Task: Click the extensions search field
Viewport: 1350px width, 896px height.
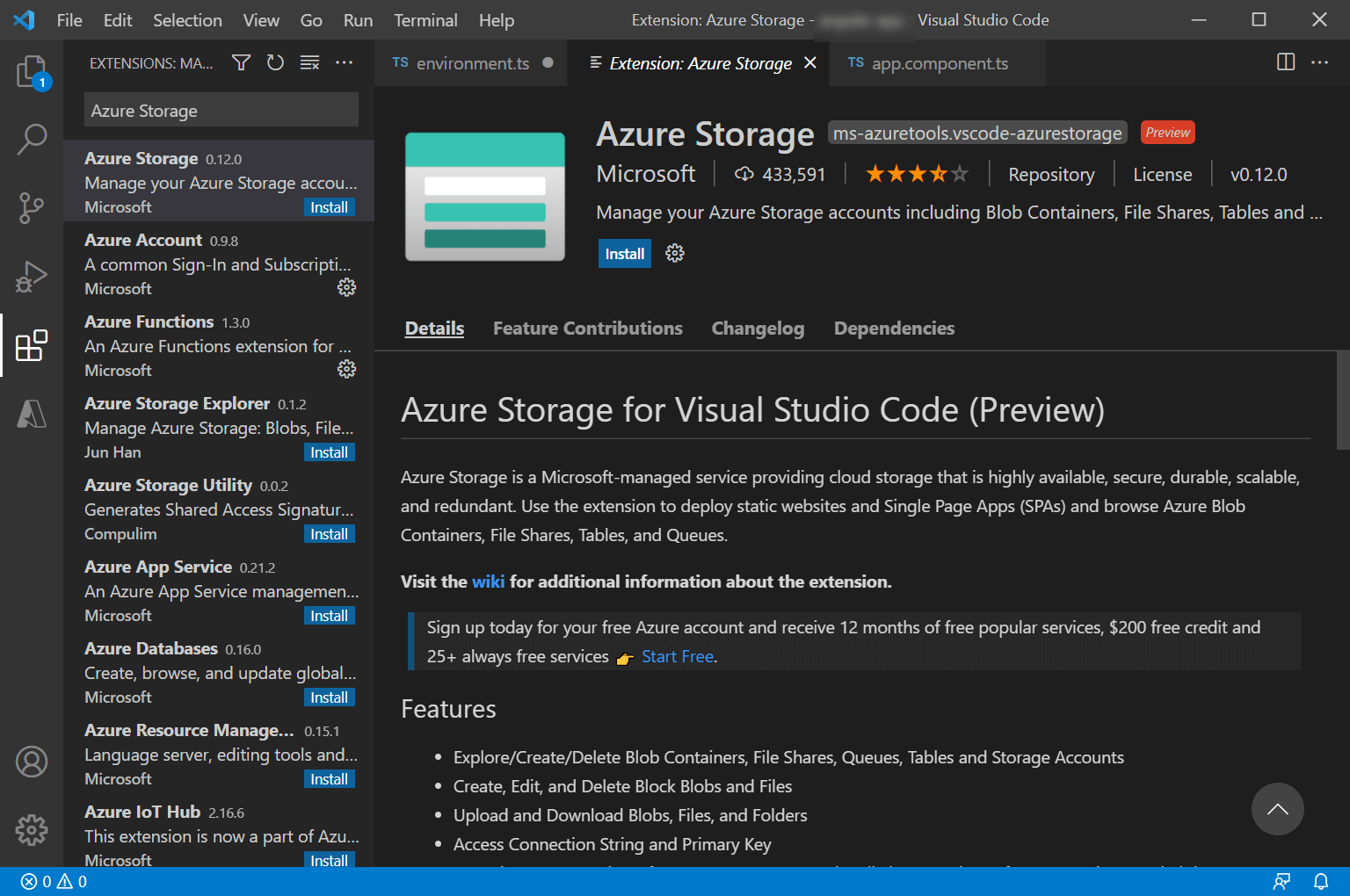Action: [221, 111]
